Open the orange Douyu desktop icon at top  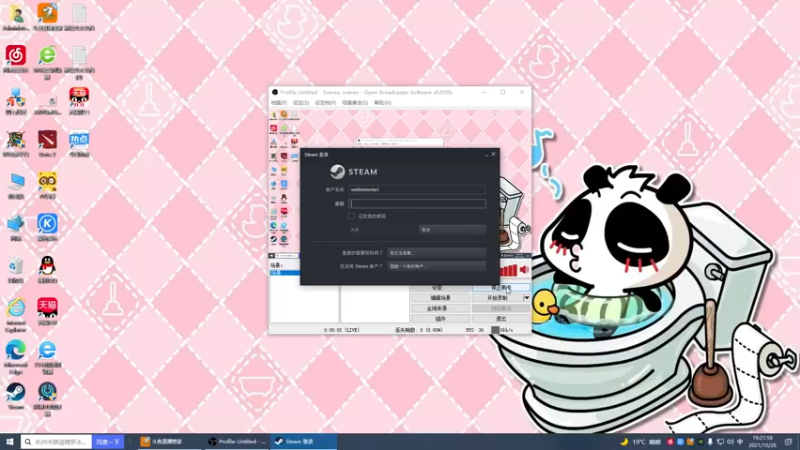47,13
